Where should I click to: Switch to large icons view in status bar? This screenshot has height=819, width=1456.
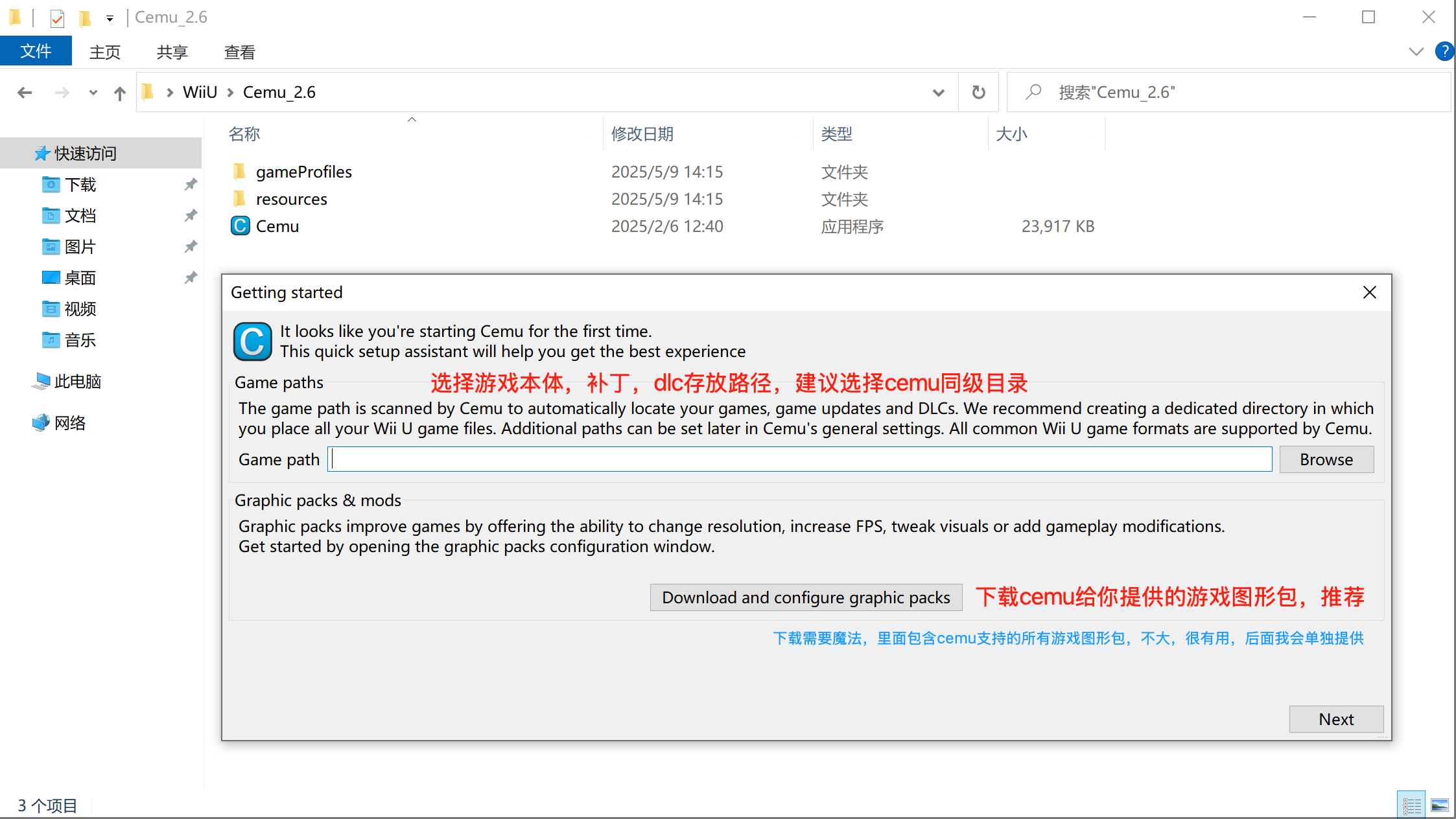click(1439, 805)
